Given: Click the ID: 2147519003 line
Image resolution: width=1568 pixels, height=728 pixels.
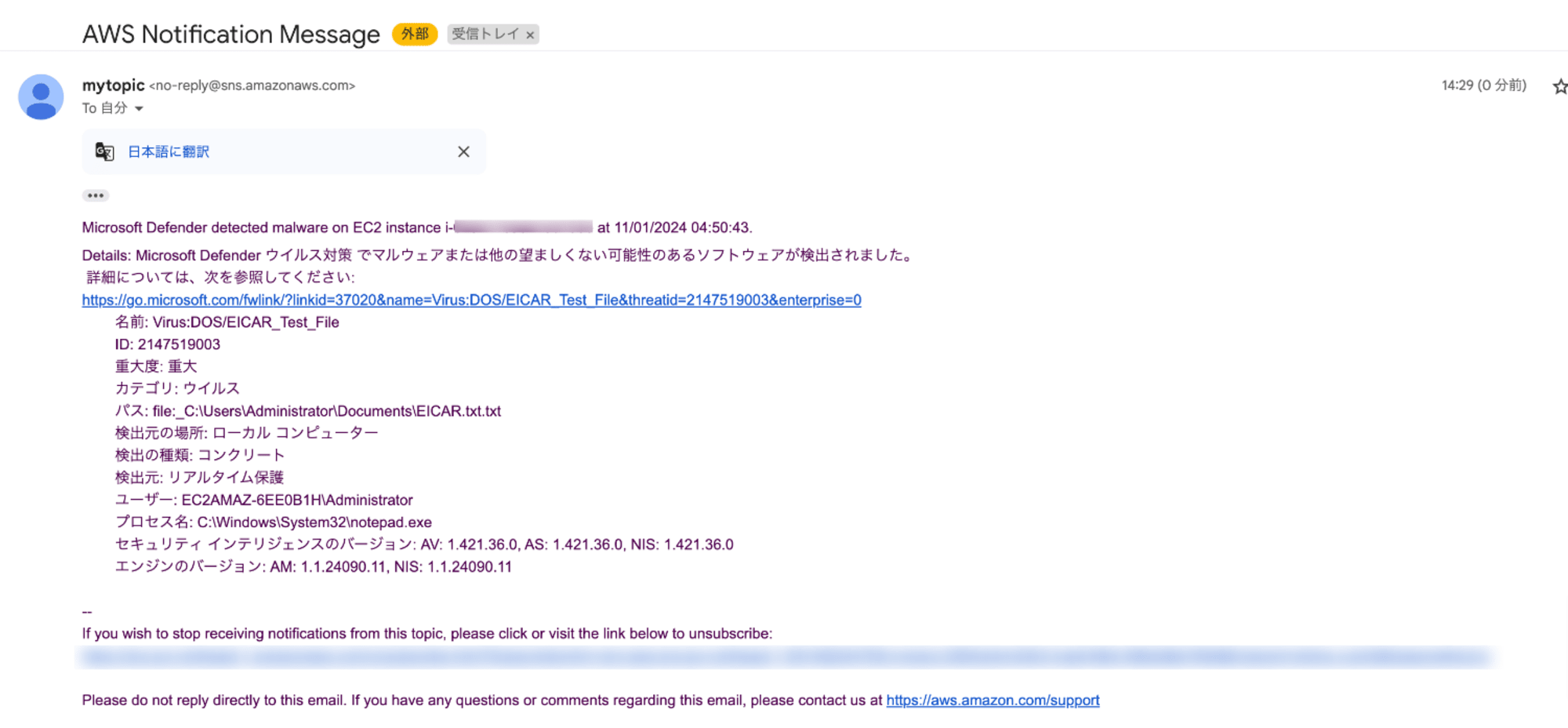Looking at the screenshot, I should 167,344.
